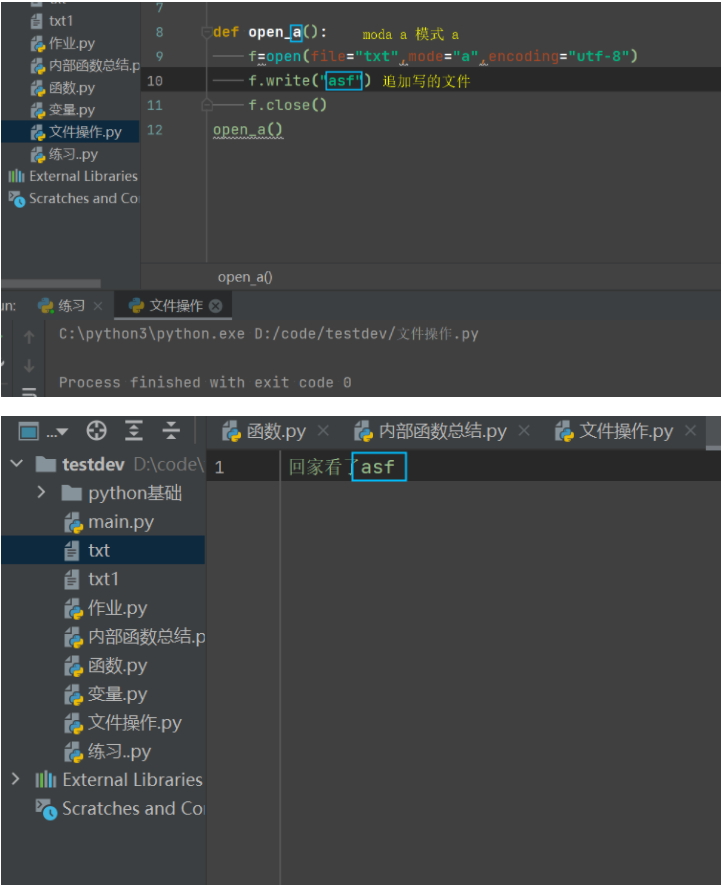Select Scratches and Consoles in the upper tree
This screenshot has height=885, width=721.
tap(70, 198)
